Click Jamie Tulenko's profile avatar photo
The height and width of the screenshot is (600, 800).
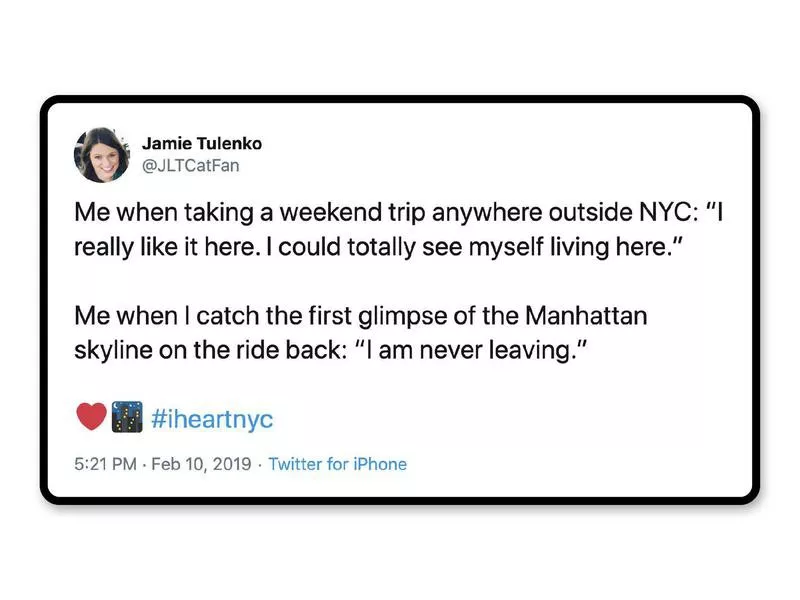[101, 155]
